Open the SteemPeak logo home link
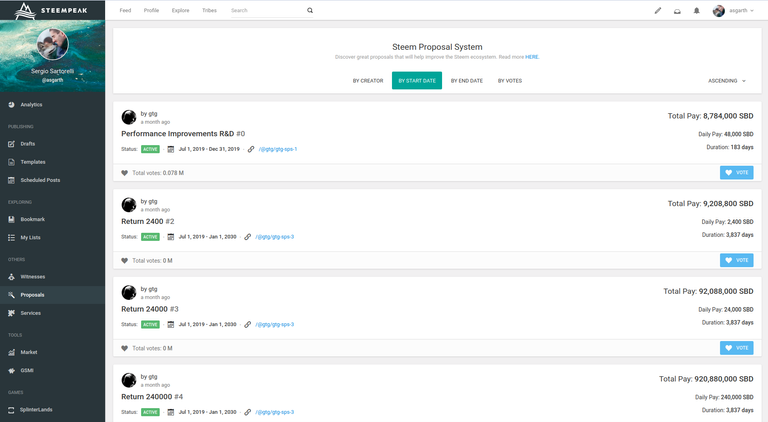The width and height of the screenshot is (768, 422). click(x=52, y=10)
